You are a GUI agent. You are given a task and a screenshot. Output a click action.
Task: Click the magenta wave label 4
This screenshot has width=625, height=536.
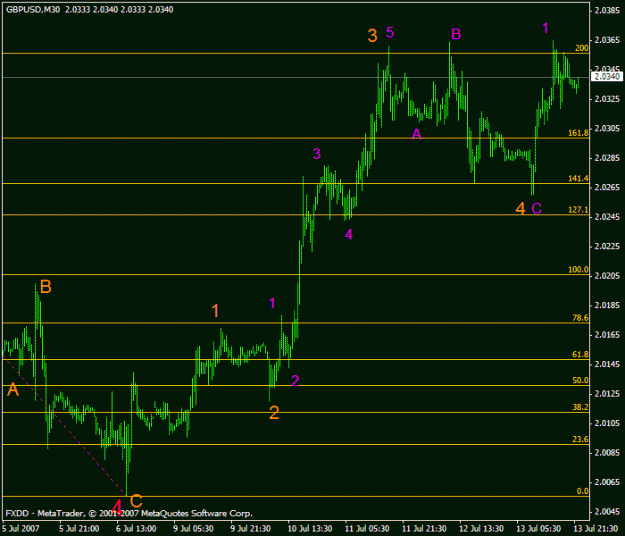[x=348, y=235]
